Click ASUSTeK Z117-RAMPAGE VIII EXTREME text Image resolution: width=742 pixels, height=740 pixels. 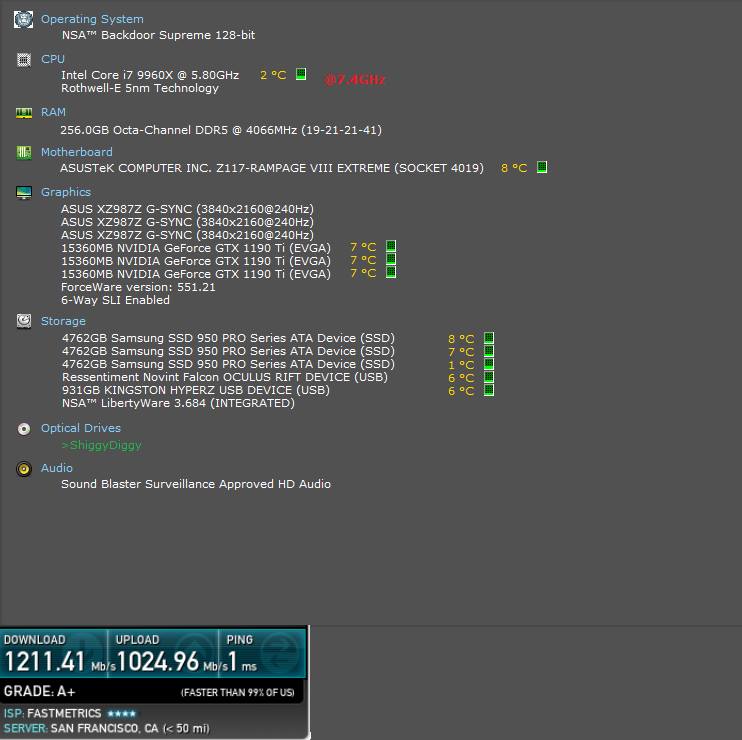pyautogui.click(x=272, y=168)
